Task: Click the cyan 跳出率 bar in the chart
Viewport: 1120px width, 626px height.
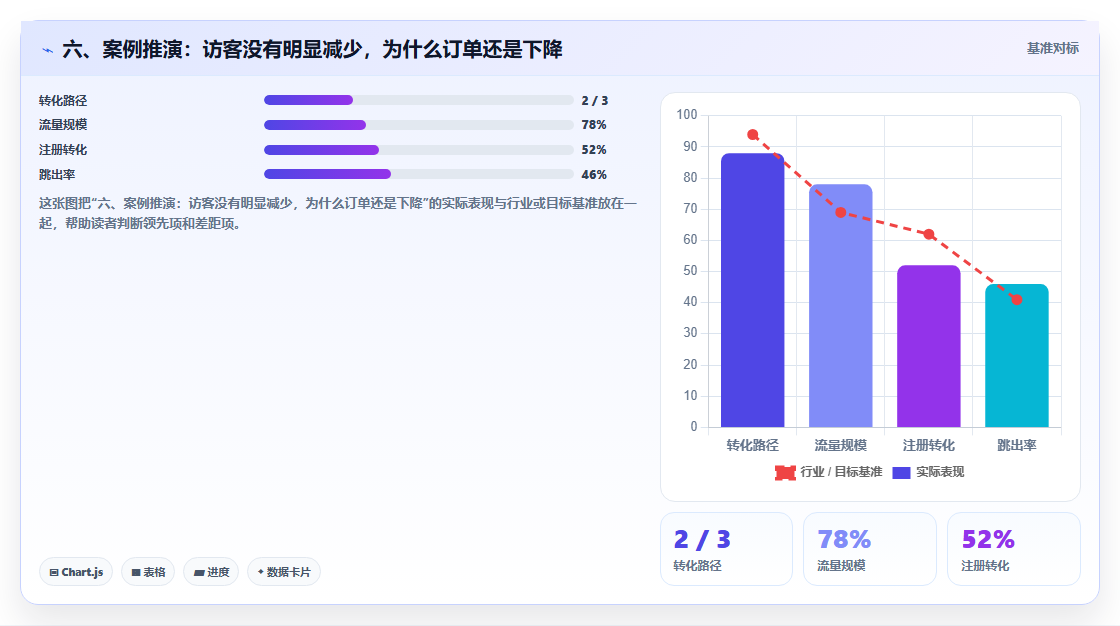Action: [1016, 356]
